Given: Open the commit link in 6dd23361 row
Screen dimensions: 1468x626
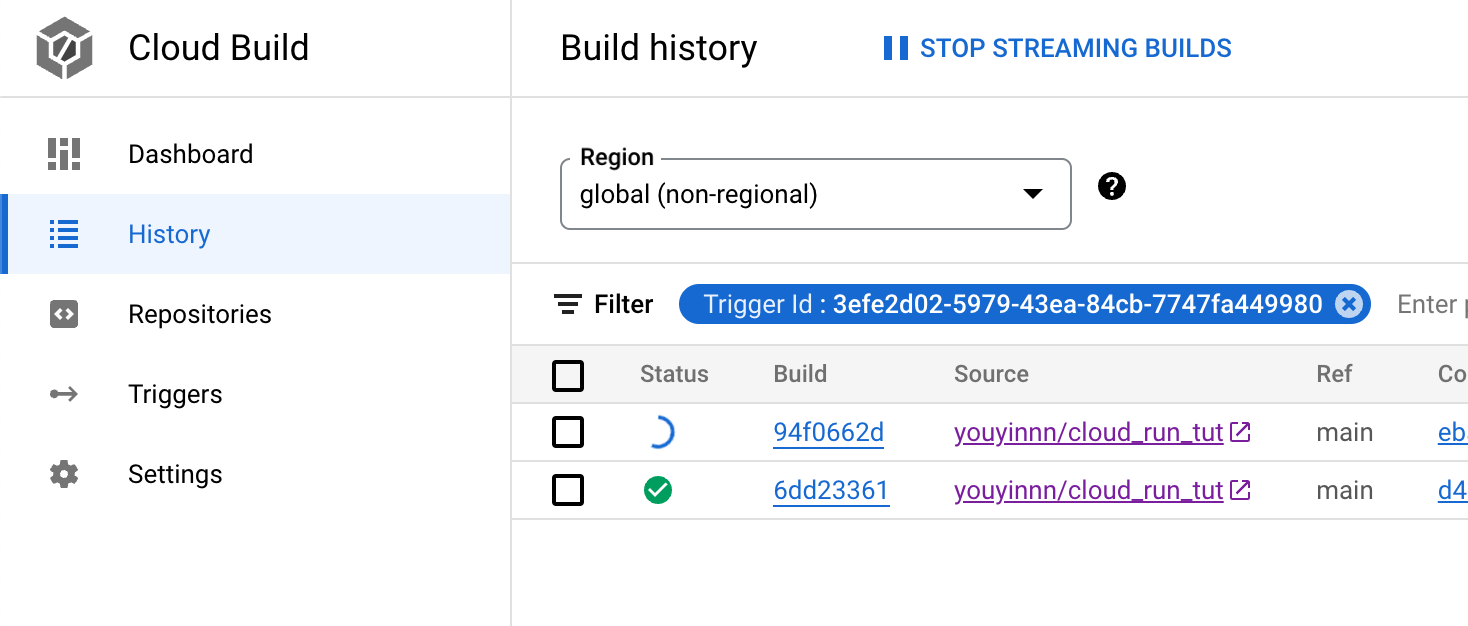Looking at the screenshot, I should click(1452, 491).
